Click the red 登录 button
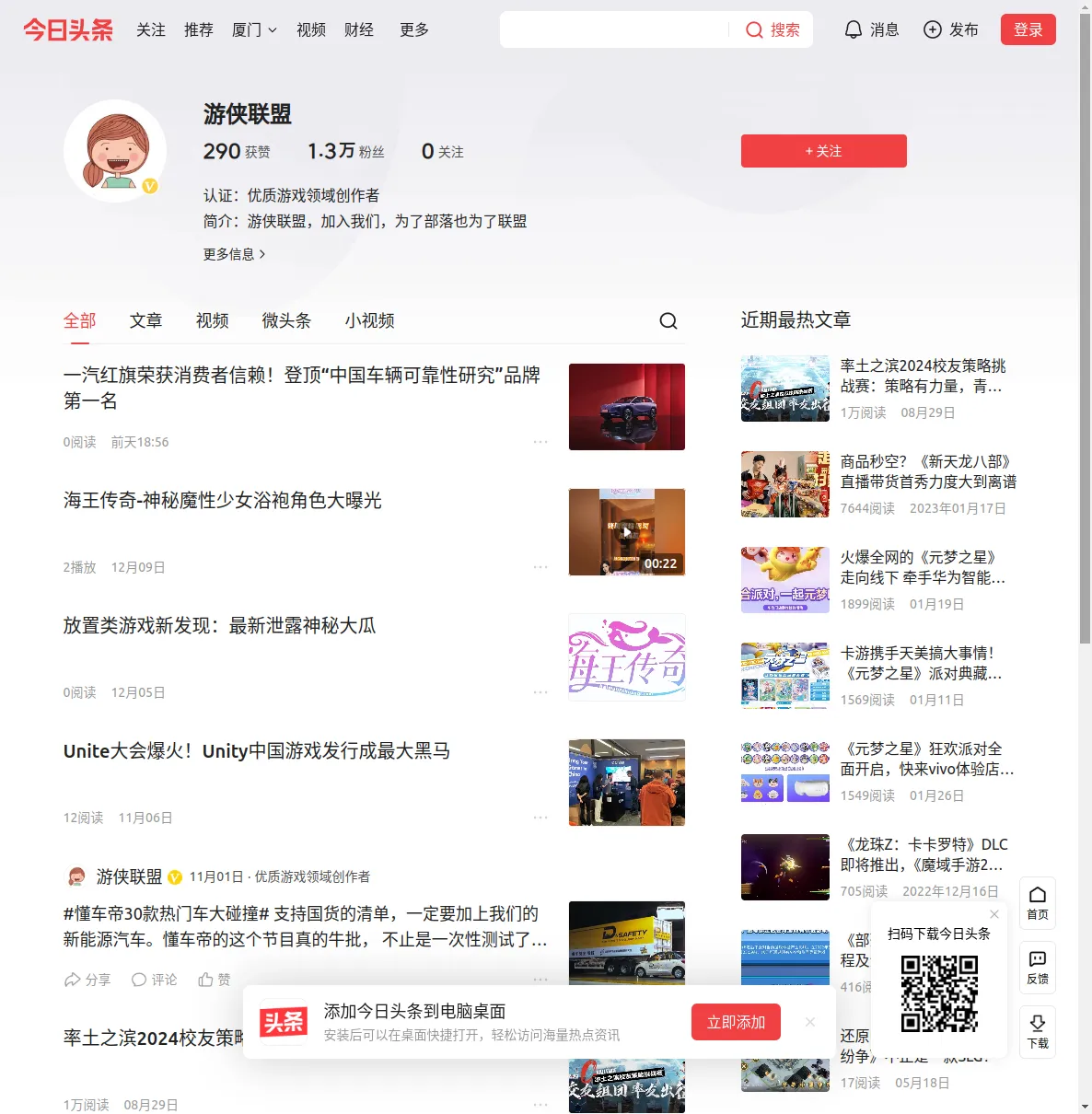This screenshot has height=1114, width=1092. pyautogui.click(x=1028, y=29)
